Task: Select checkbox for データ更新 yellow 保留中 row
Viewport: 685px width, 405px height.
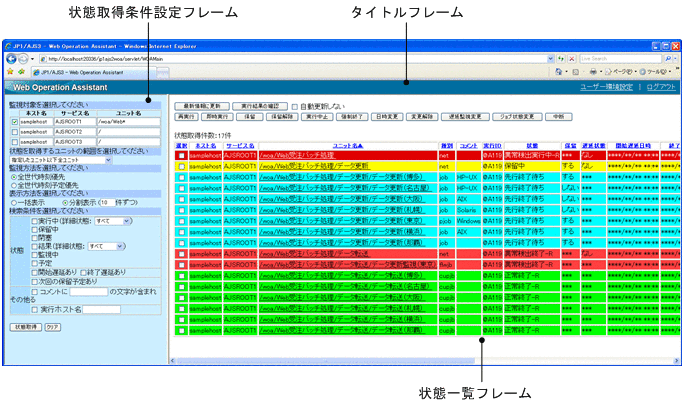Action: [x=182, y=166]
